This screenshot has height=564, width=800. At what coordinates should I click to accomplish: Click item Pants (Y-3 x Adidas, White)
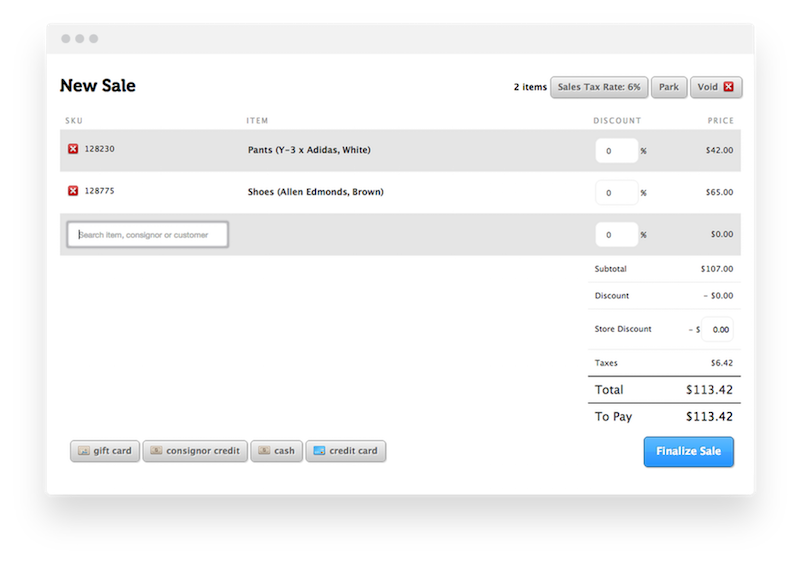(x=309, y=150)
